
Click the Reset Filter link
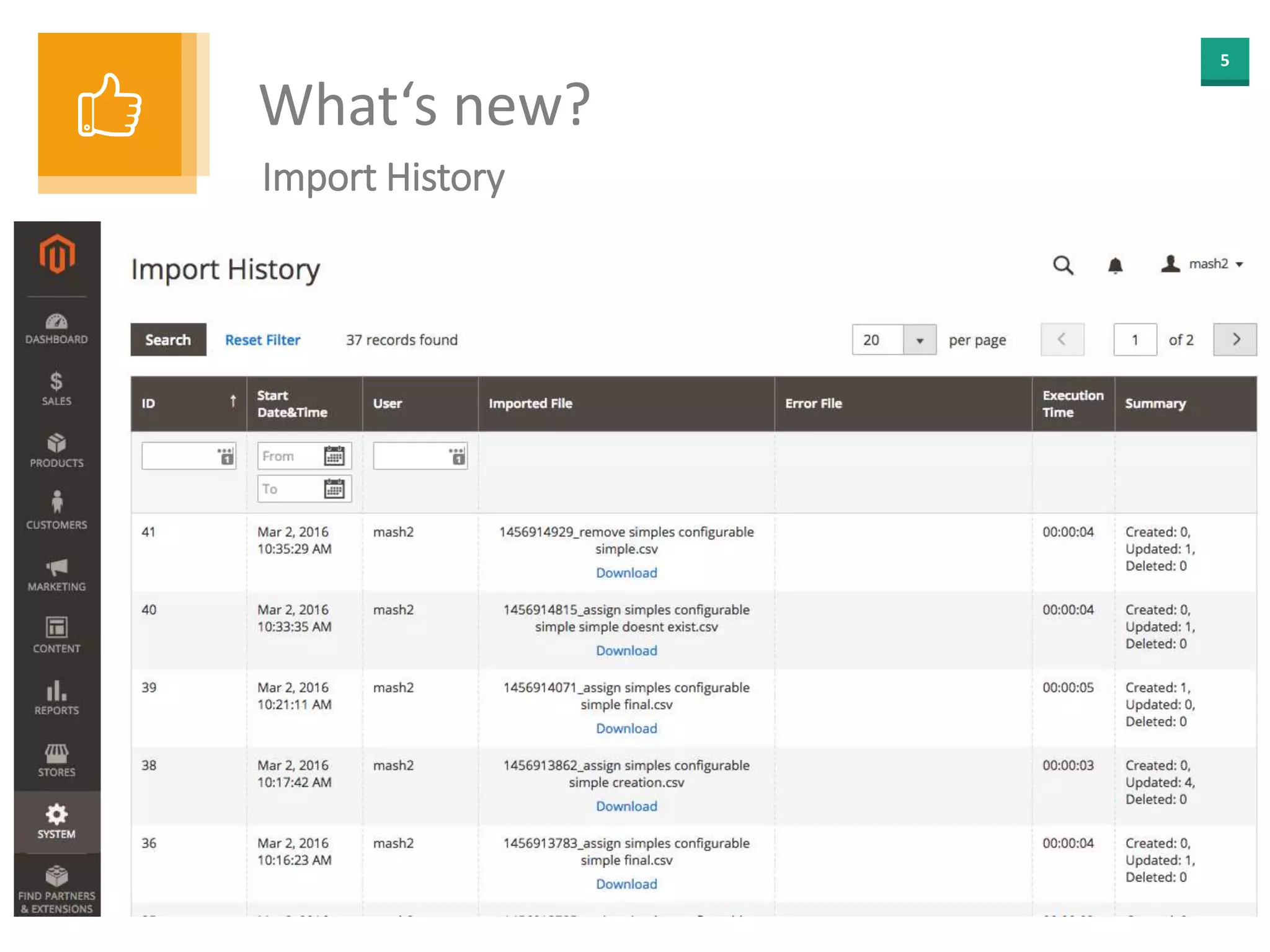point(262,340)
